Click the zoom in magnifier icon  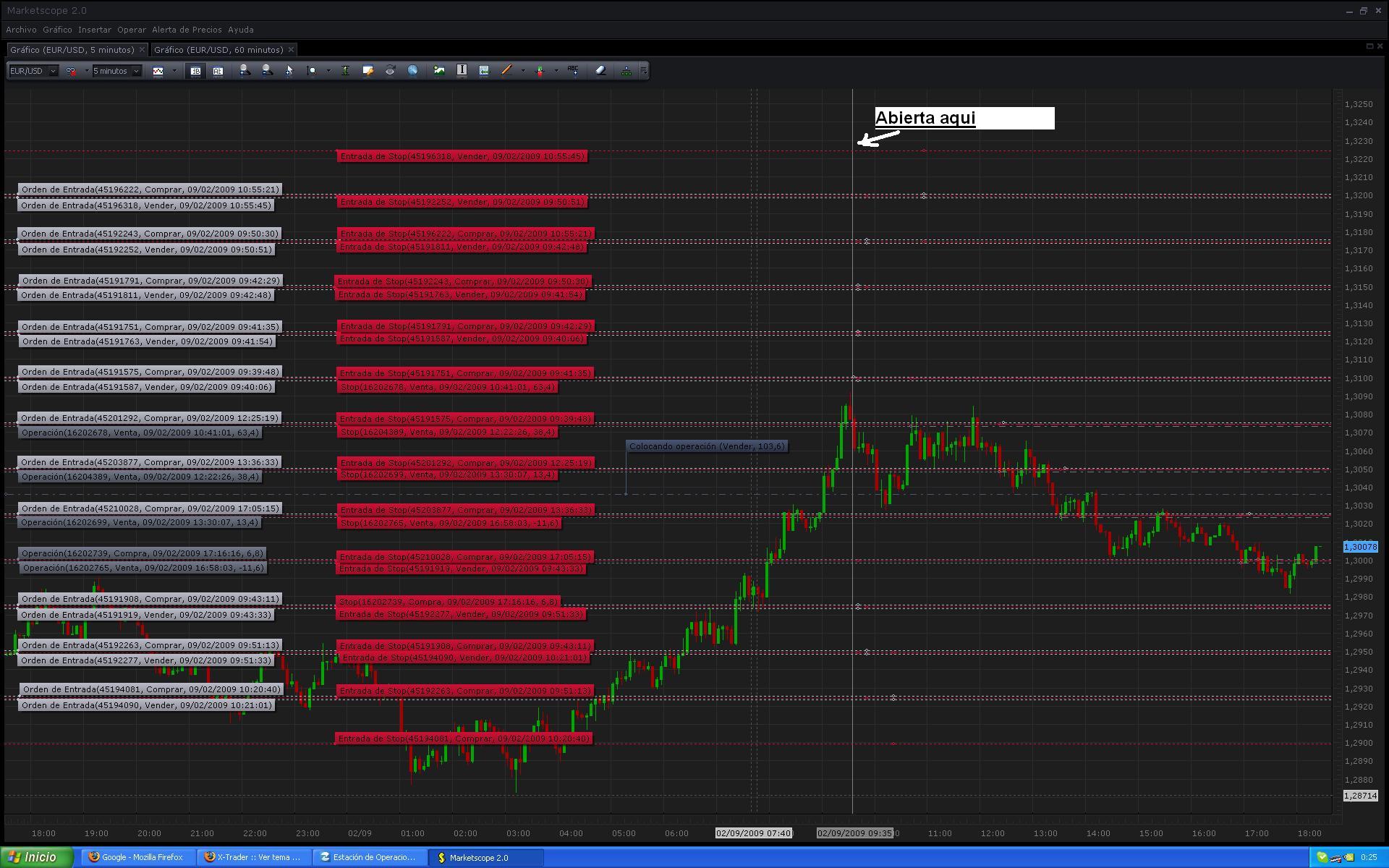click(245, 70)
